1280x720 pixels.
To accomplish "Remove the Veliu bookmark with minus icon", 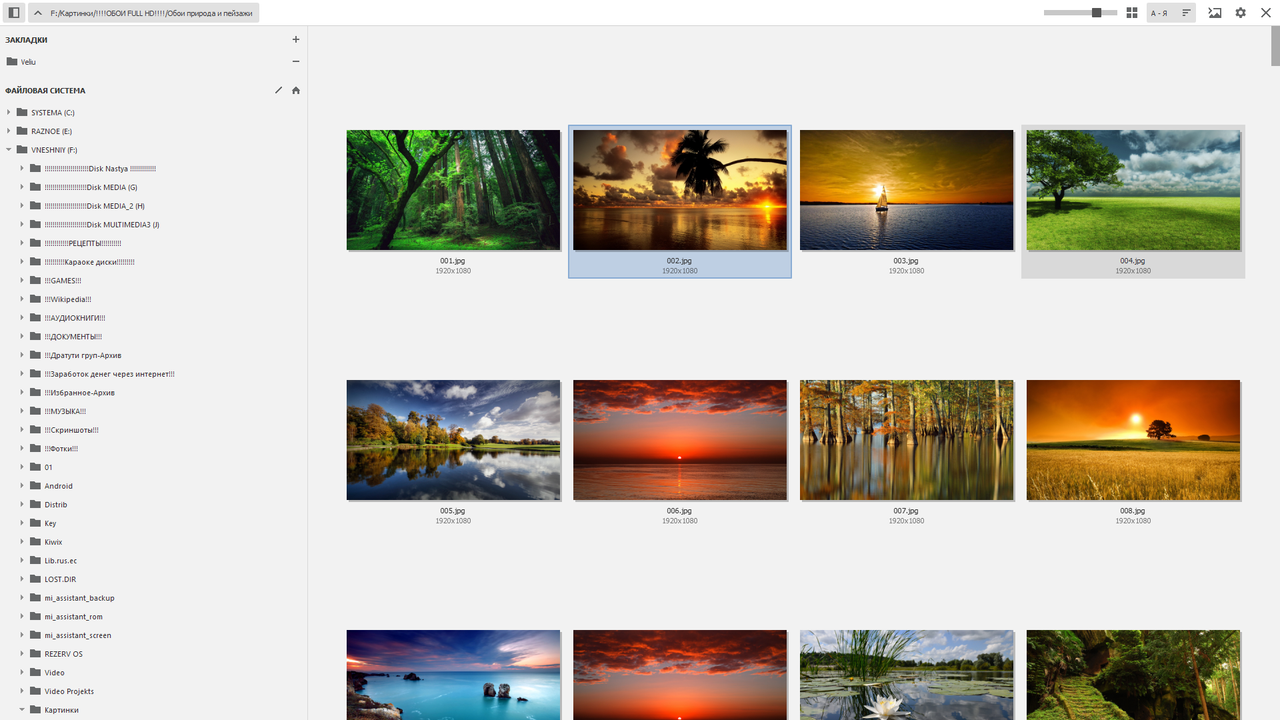I will point(296,62).
